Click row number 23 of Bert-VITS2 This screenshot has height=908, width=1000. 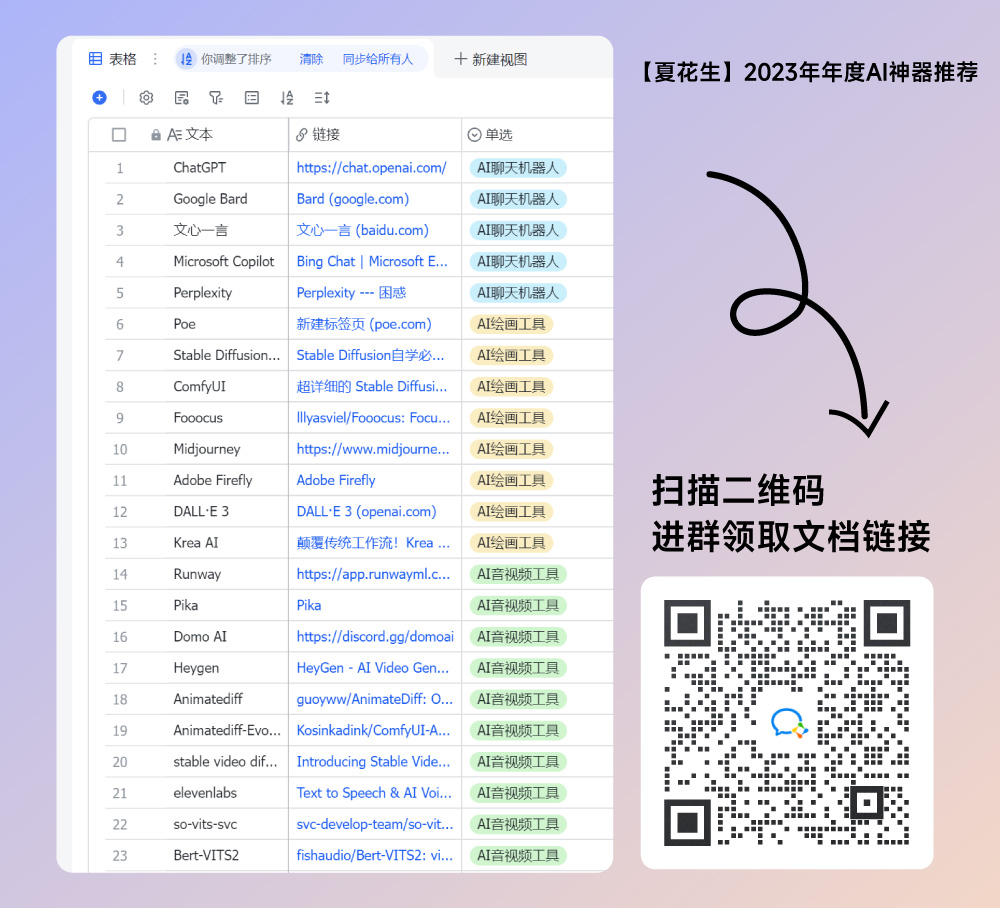coord(120,856)
